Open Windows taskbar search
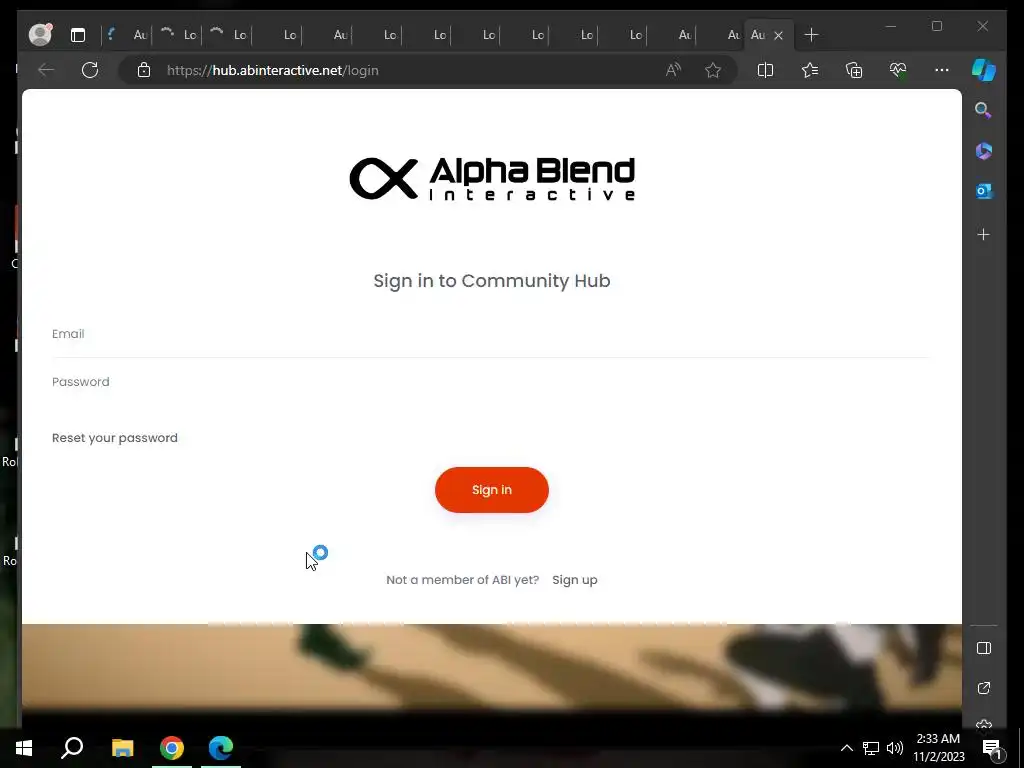This screenshot has height=768, width=1024. (x=72, y=748)
